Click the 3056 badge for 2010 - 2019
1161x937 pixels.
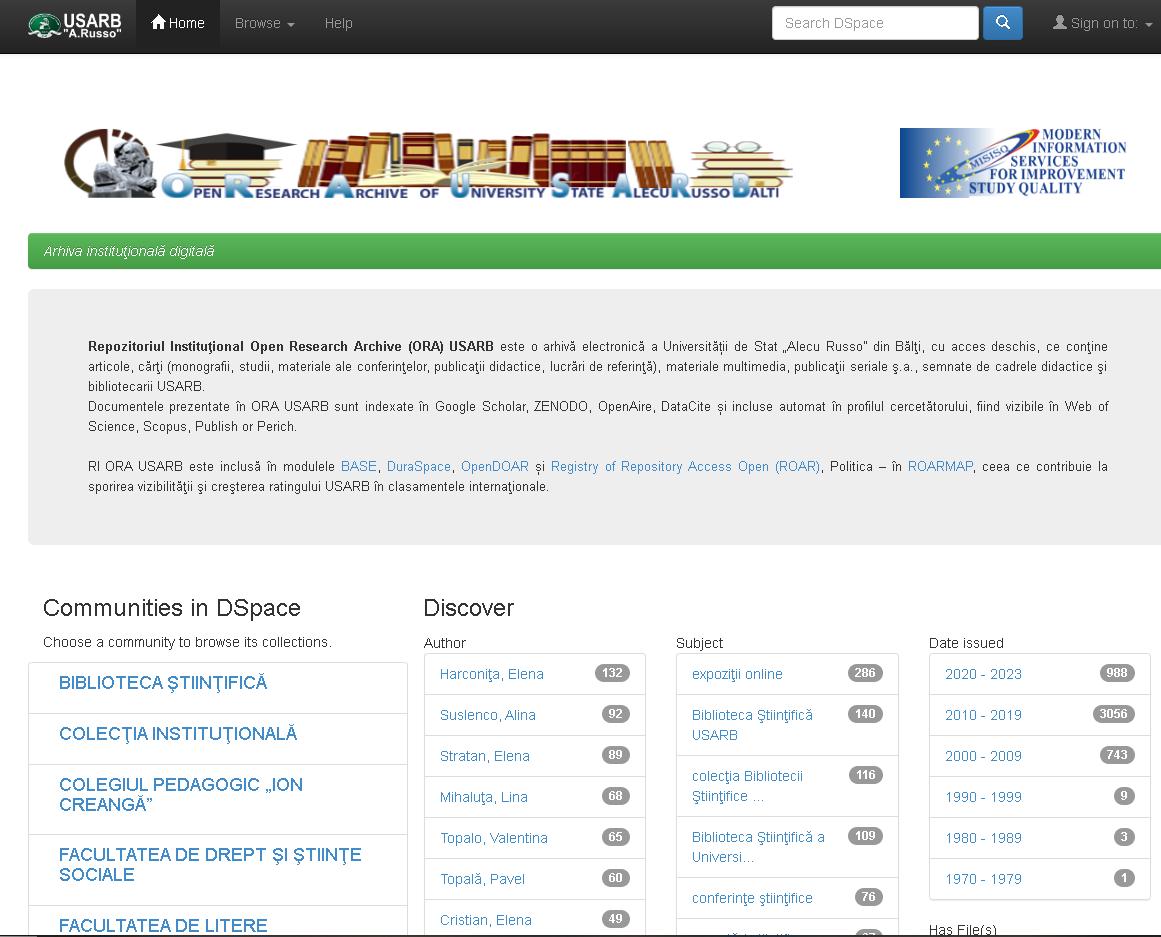[1114, 713]
